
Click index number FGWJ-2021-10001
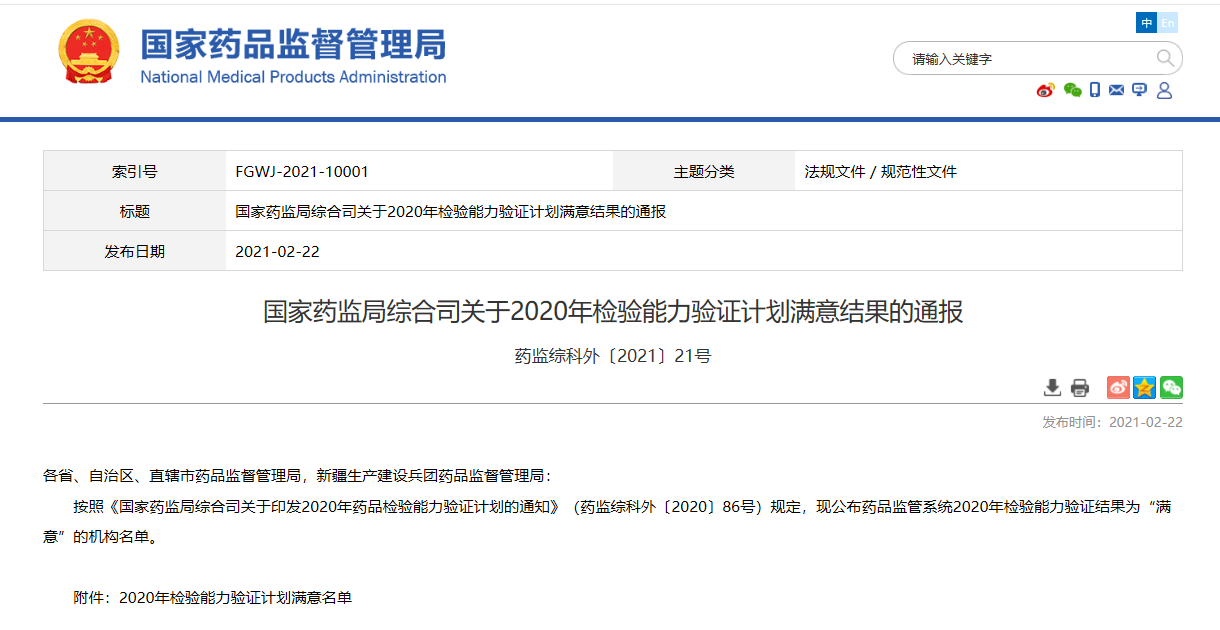point(302,171)
